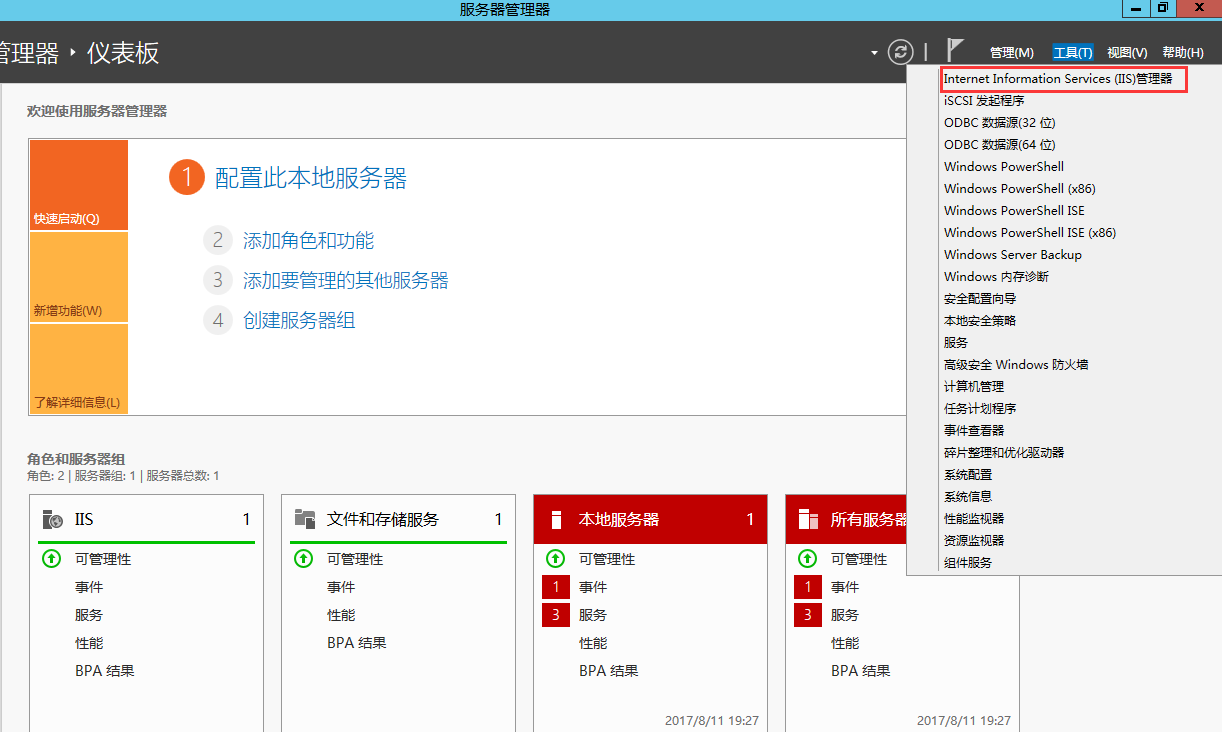The image size is (1222, 732).
Task: Select the Quick Start (快速启动) tile
Action: pyautogui.click(x=79, y=186)
